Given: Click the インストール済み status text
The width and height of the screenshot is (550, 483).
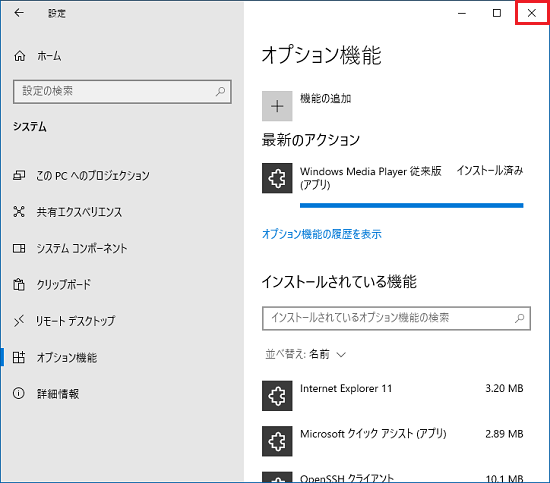Looking at the screenshot, I should (x=490, y=170).
